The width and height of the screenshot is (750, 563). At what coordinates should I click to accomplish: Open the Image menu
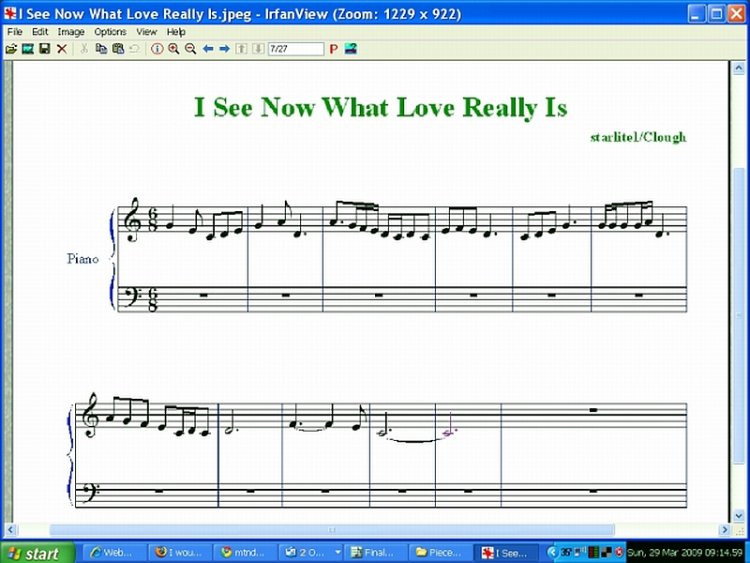pyautogui.click(x=71, y=32)
